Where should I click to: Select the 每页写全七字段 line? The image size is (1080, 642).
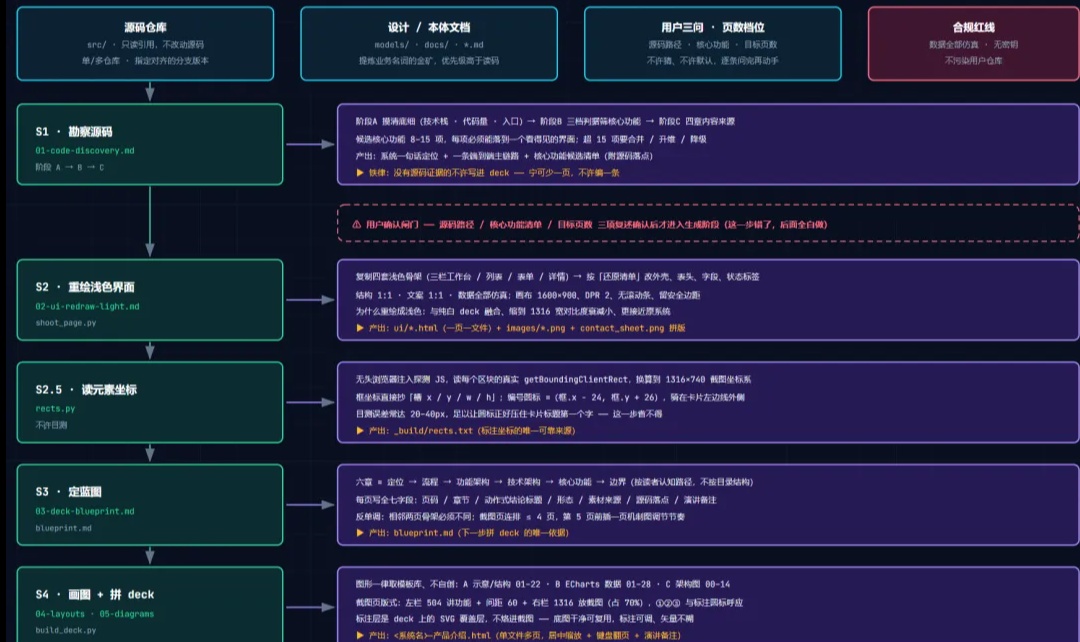pyautogui.click(x=536, y=499)
